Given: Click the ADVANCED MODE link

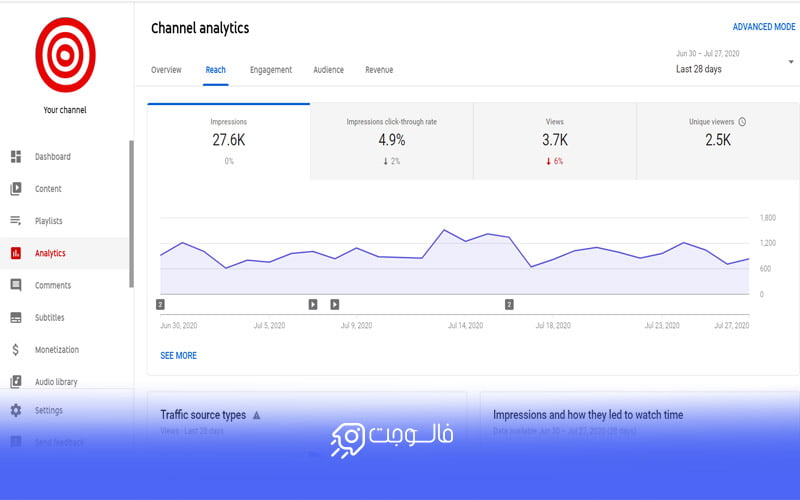Looking at the screenshot, I should click(x=763, y=27).
